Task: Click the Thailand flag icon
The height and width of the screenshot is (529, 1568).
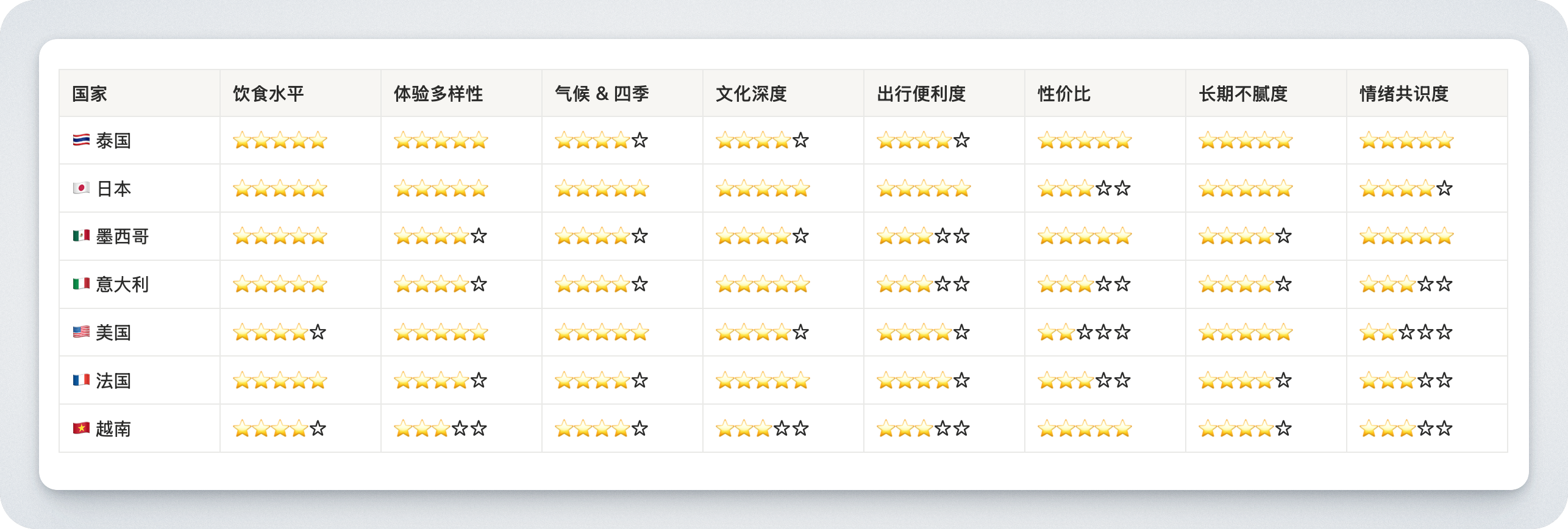Action: click(81, 140)
